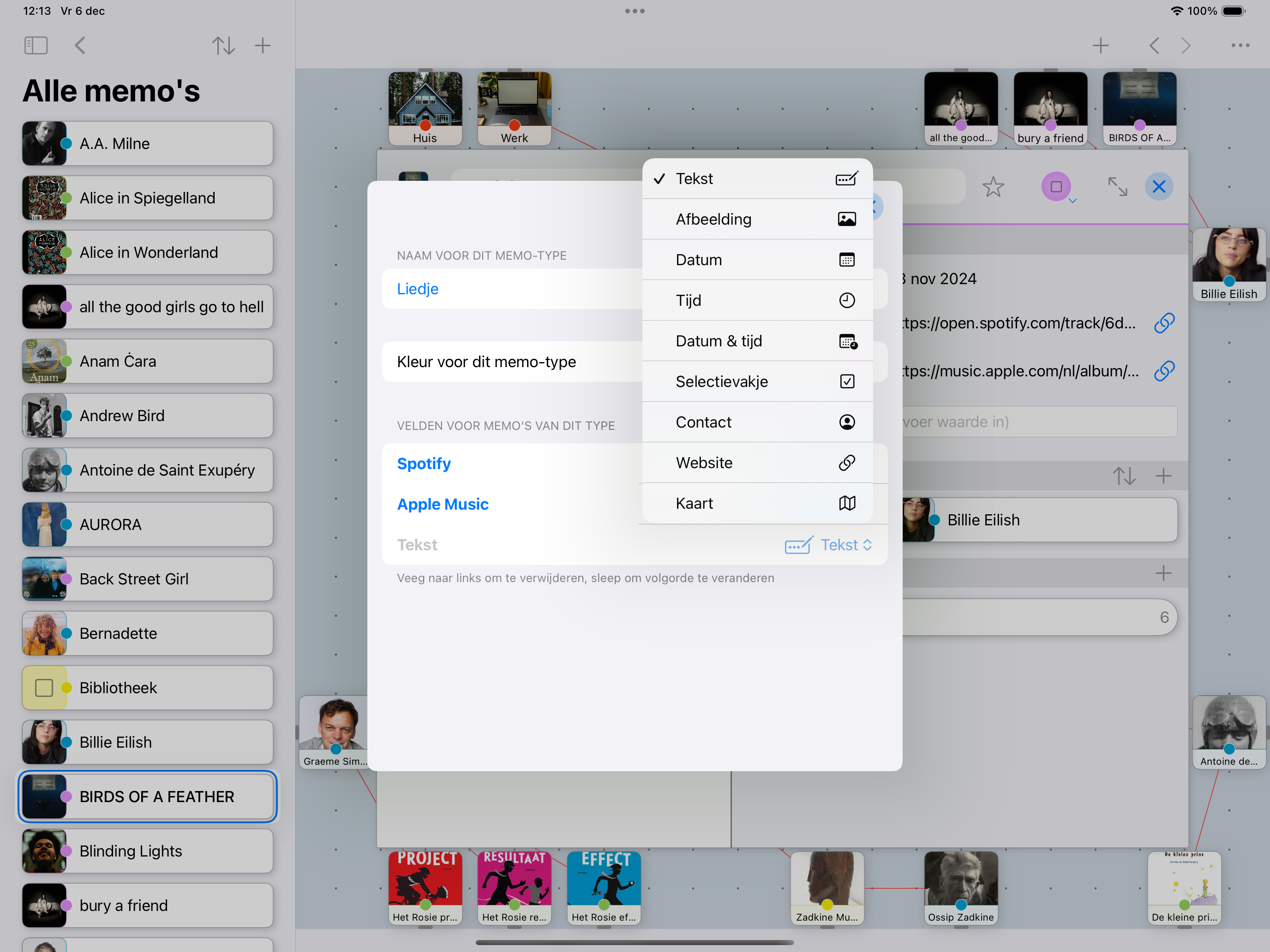Mark memo as favorite with star icon

coord(993,186)
